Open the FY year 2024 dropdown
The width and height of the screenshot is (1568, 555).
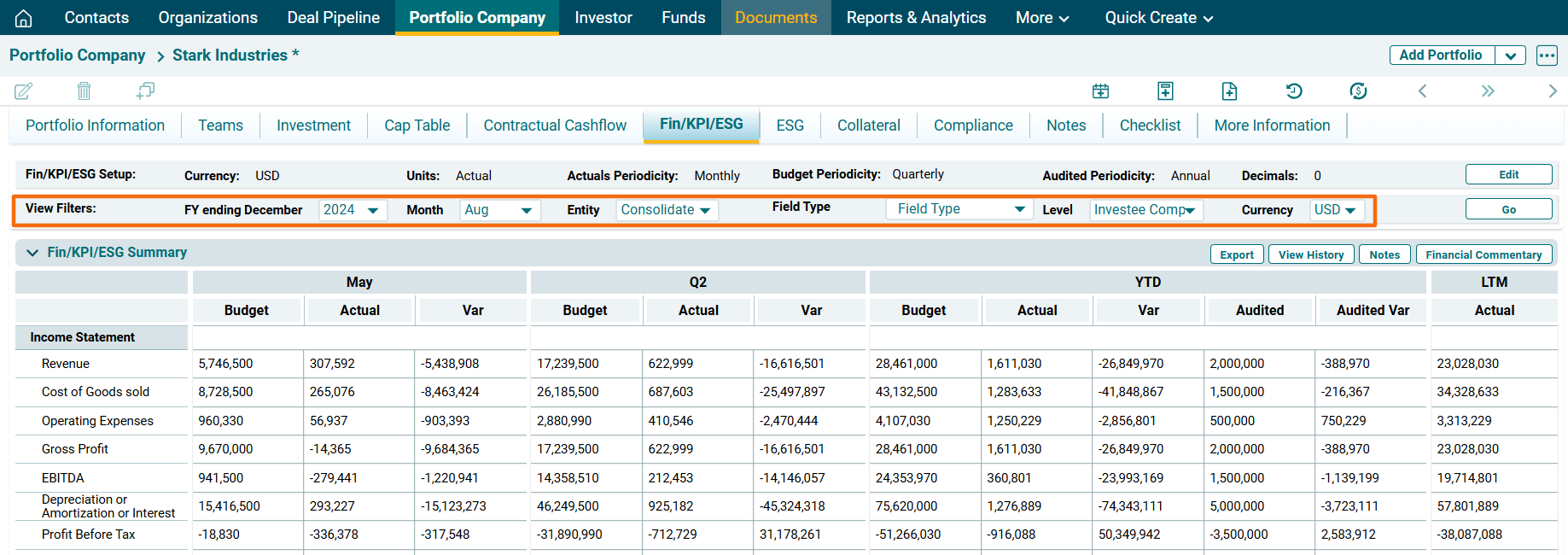tap(353, 210)
